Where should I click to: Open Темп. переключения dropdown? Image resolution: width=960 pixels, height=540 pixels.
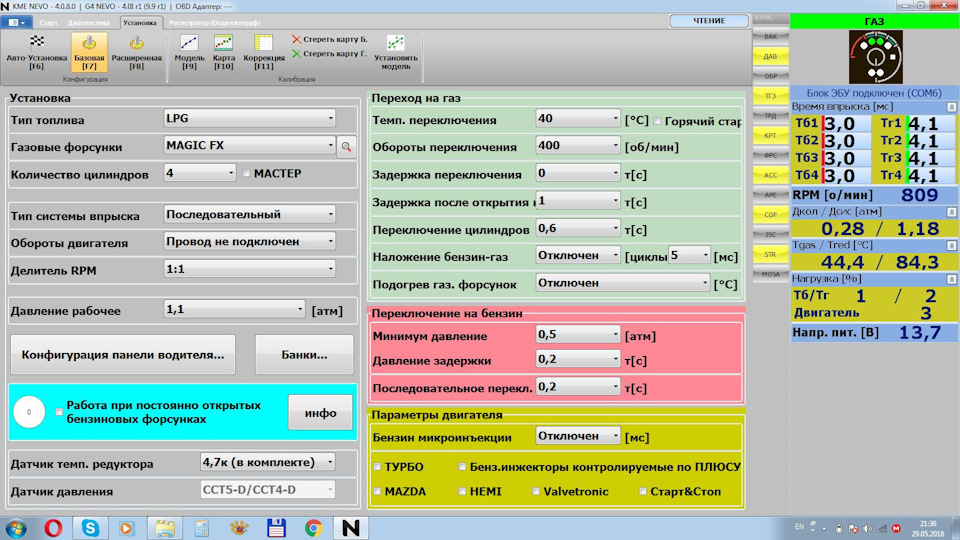click(578, 119)
